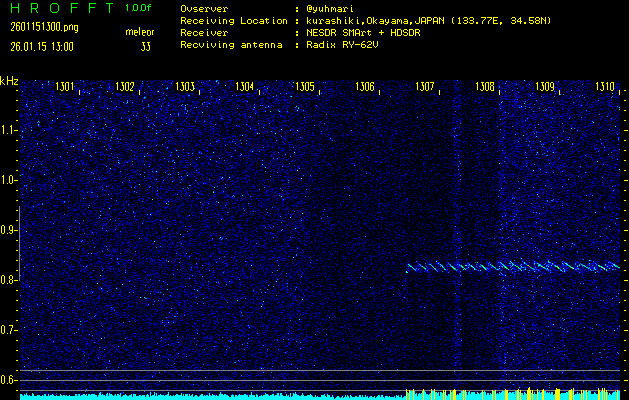Click the Receiver field label
Image resolution: width=629 pixels, height=400 pixels.
click(x=204, y=33)
